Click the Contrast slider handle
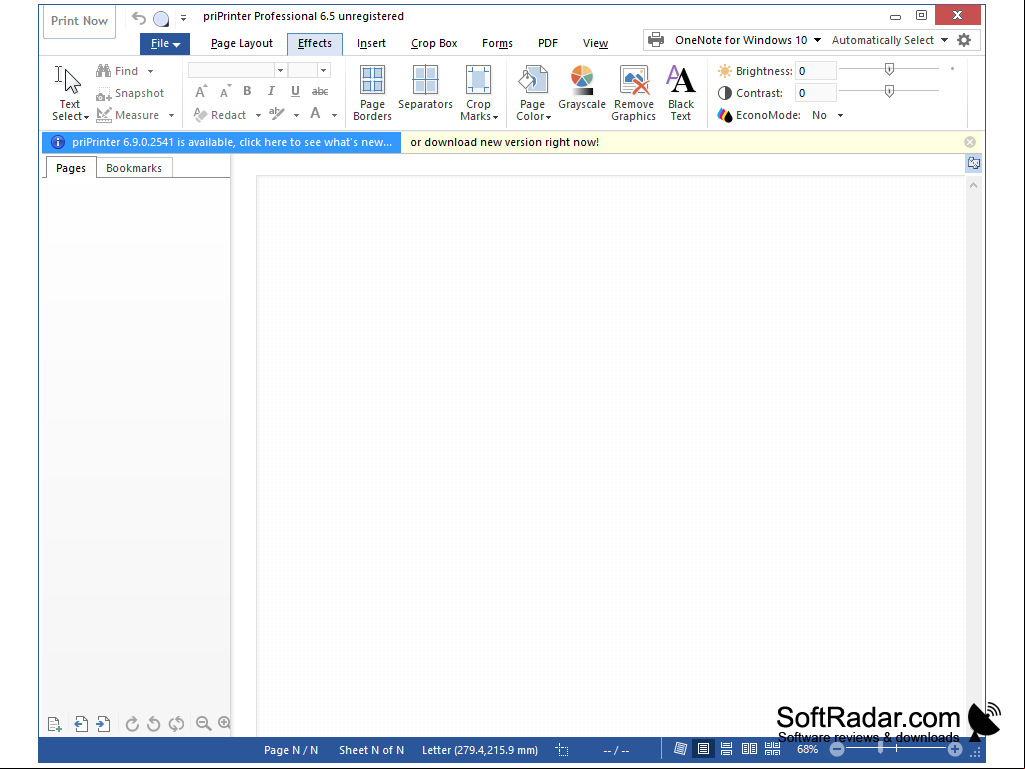This screenshot has width=1025, height=769. coord(889,91)
